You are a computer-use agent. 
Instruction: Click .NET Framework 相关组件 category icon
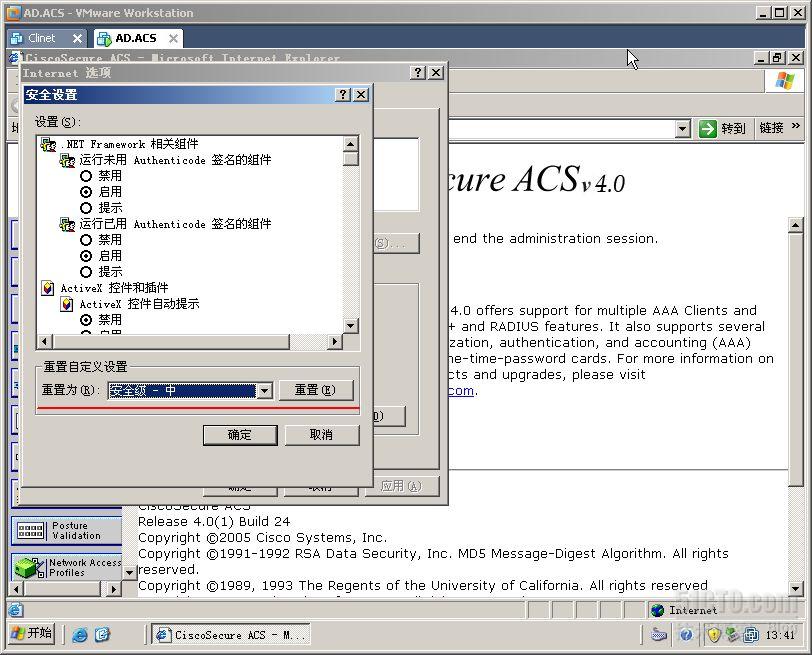[x=48, y=144]
